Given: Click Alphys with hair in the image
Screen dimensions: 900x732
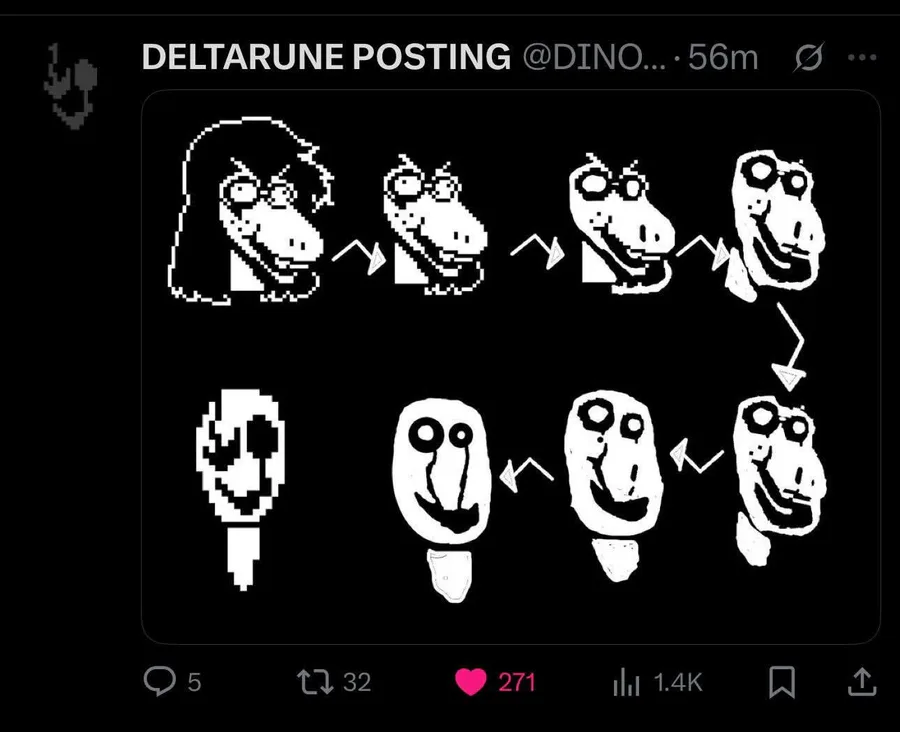Looking at the screenshot, I should [250, 211].
